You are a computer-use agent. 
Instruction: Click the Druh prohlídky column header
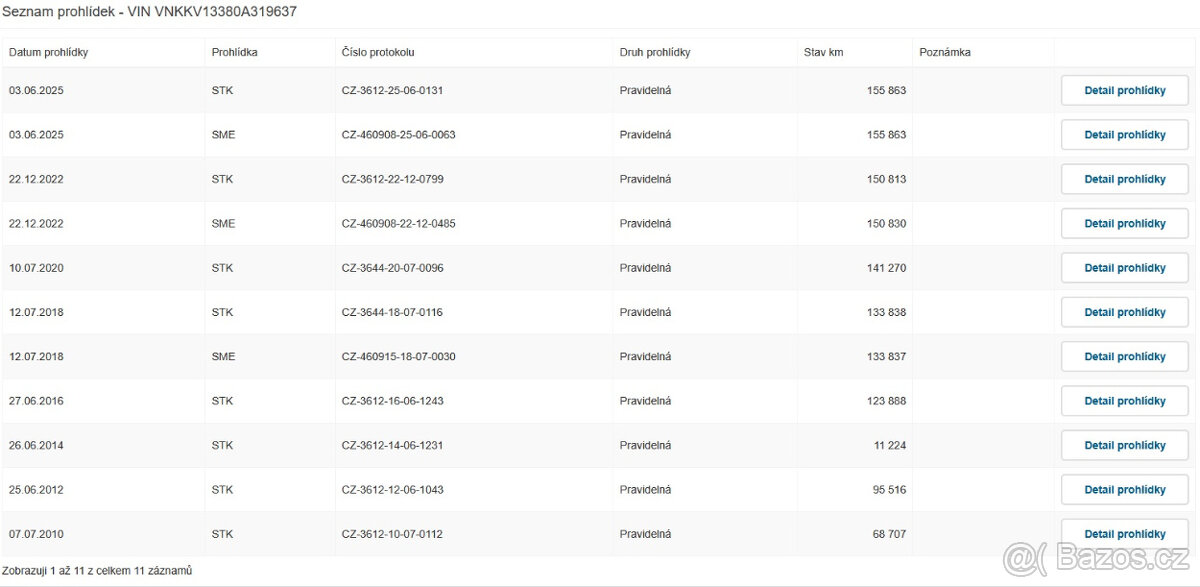click(x=655, y=52)
